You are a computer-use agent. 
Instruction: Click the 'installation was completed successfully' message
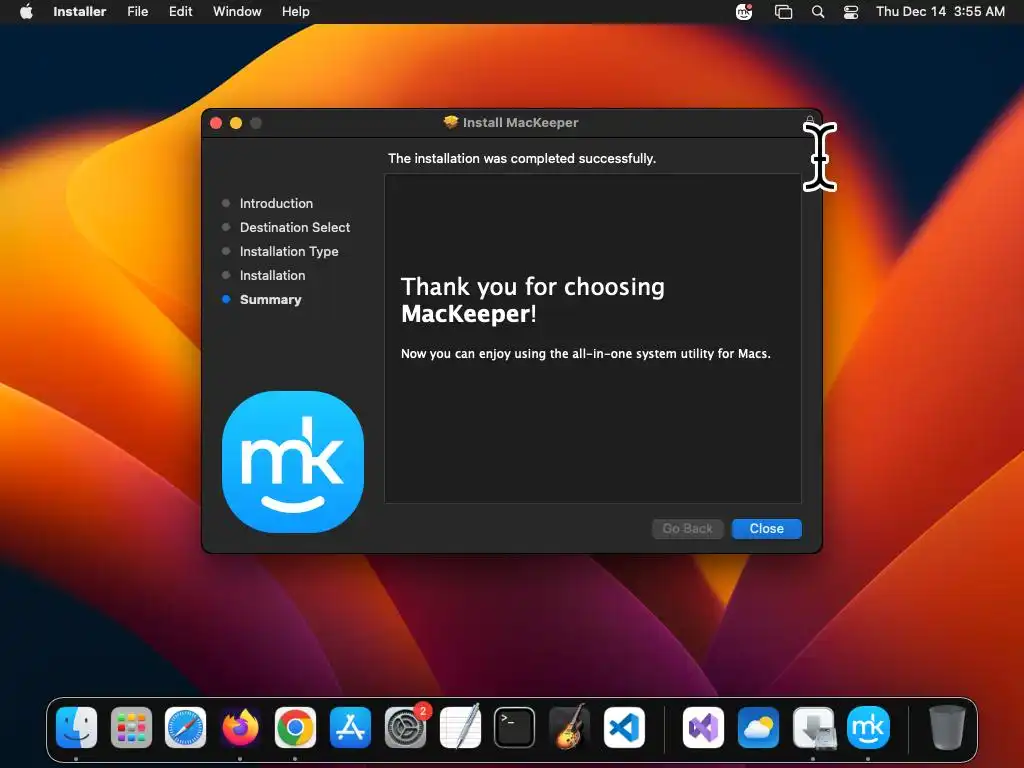click(522, 159)
